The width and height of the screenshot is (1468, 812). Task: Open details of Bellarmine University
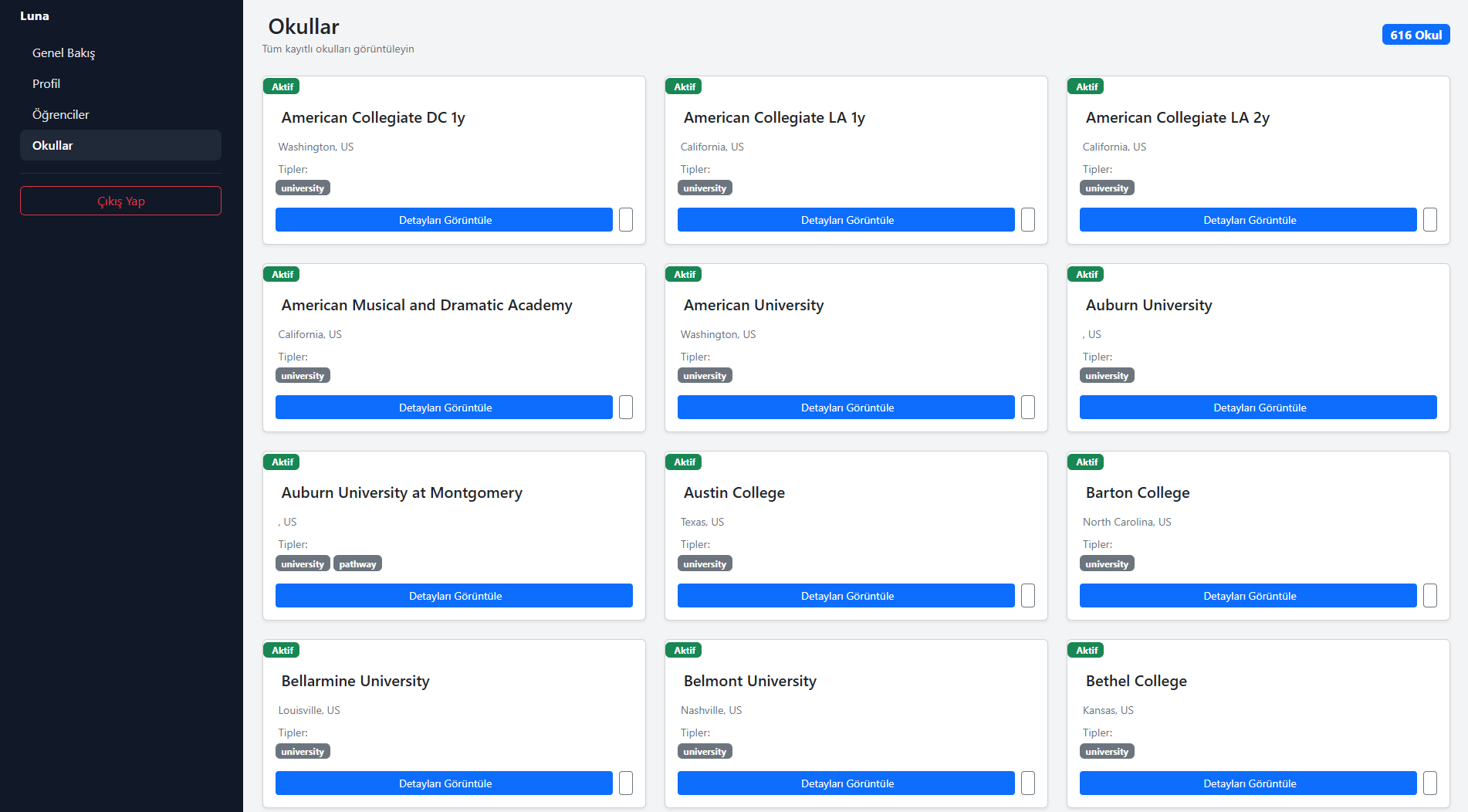(444, 783)
